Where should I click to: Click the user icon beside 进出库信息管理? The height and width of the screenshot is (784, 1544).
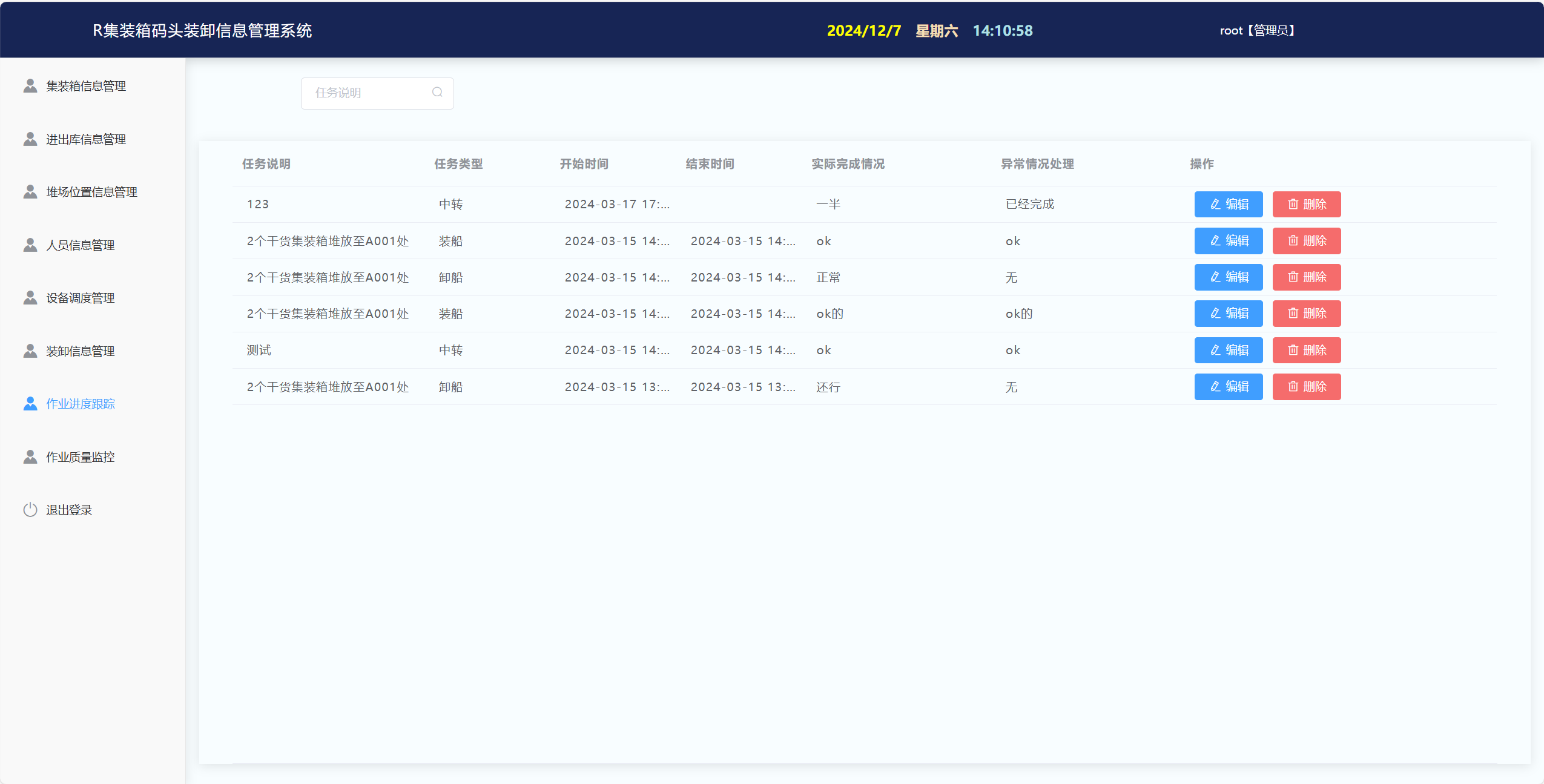point(30,139)
